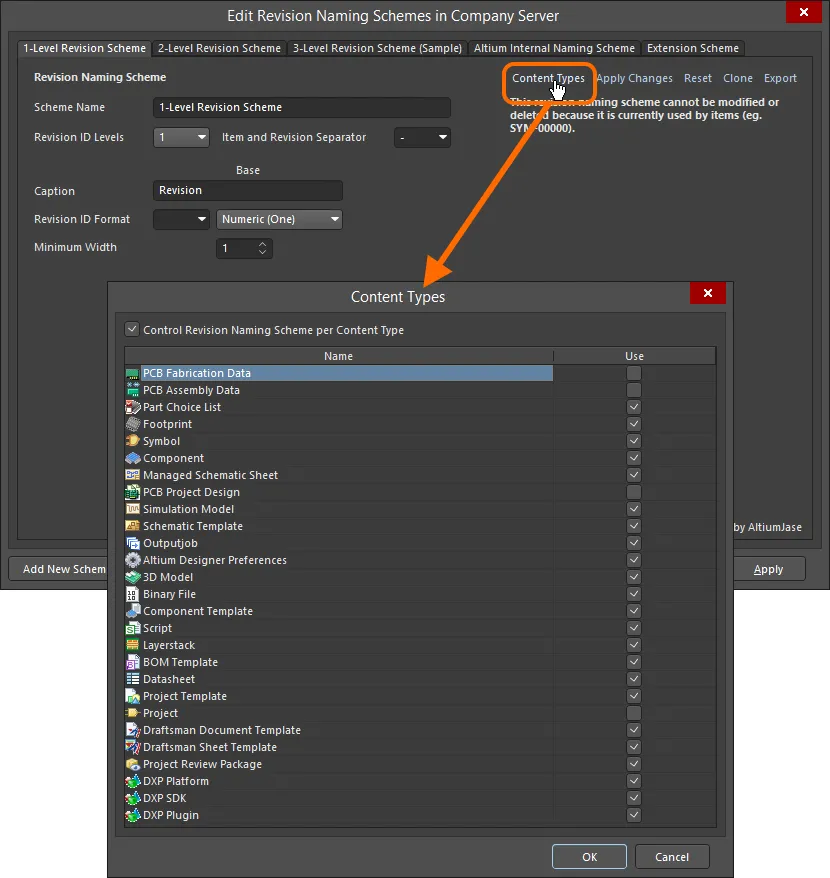
Task: Check the Use box for PCB Fabrication Data
Action: 634,373
